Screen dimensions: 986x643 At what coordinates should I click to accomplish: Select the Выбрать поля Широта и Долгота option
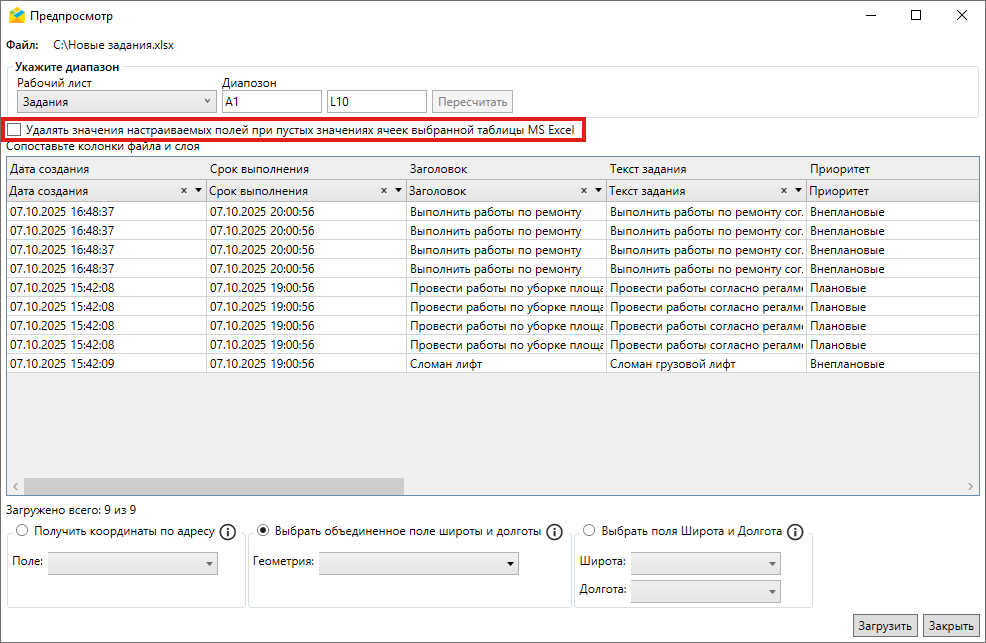(588, 531)
